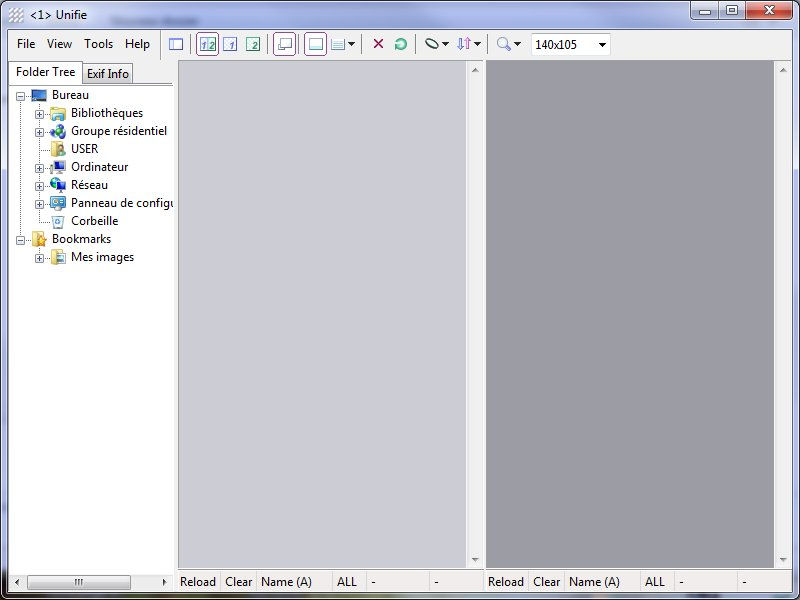800x600 pixels.
Task: Click the folder tree horizontal scrollbar thumb
Action: [79, 582]
